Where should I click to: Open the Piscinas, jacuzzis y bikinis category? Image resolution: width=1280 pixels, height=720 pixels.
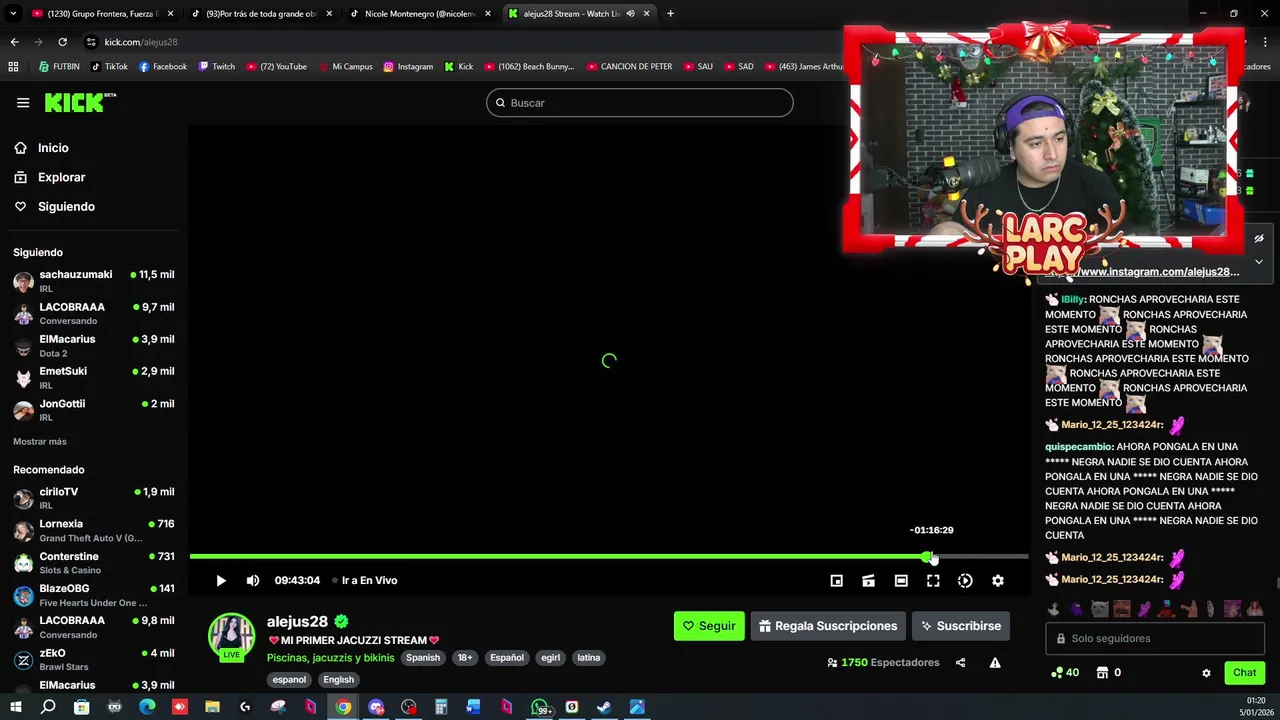click(x=330, y=658)
